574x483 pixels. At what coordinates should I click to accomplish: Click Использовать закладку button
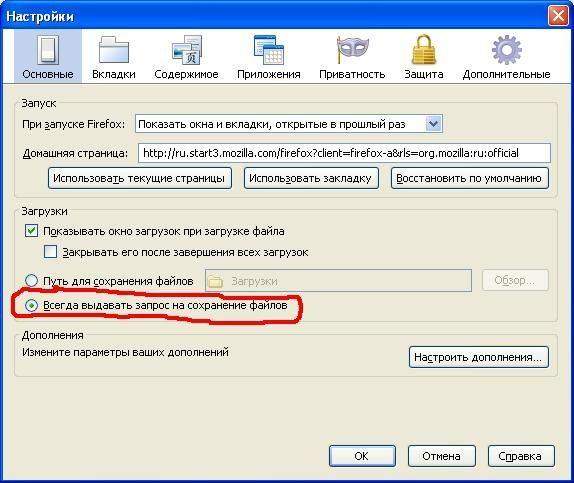pyautogui.click(x=311, y=178)
